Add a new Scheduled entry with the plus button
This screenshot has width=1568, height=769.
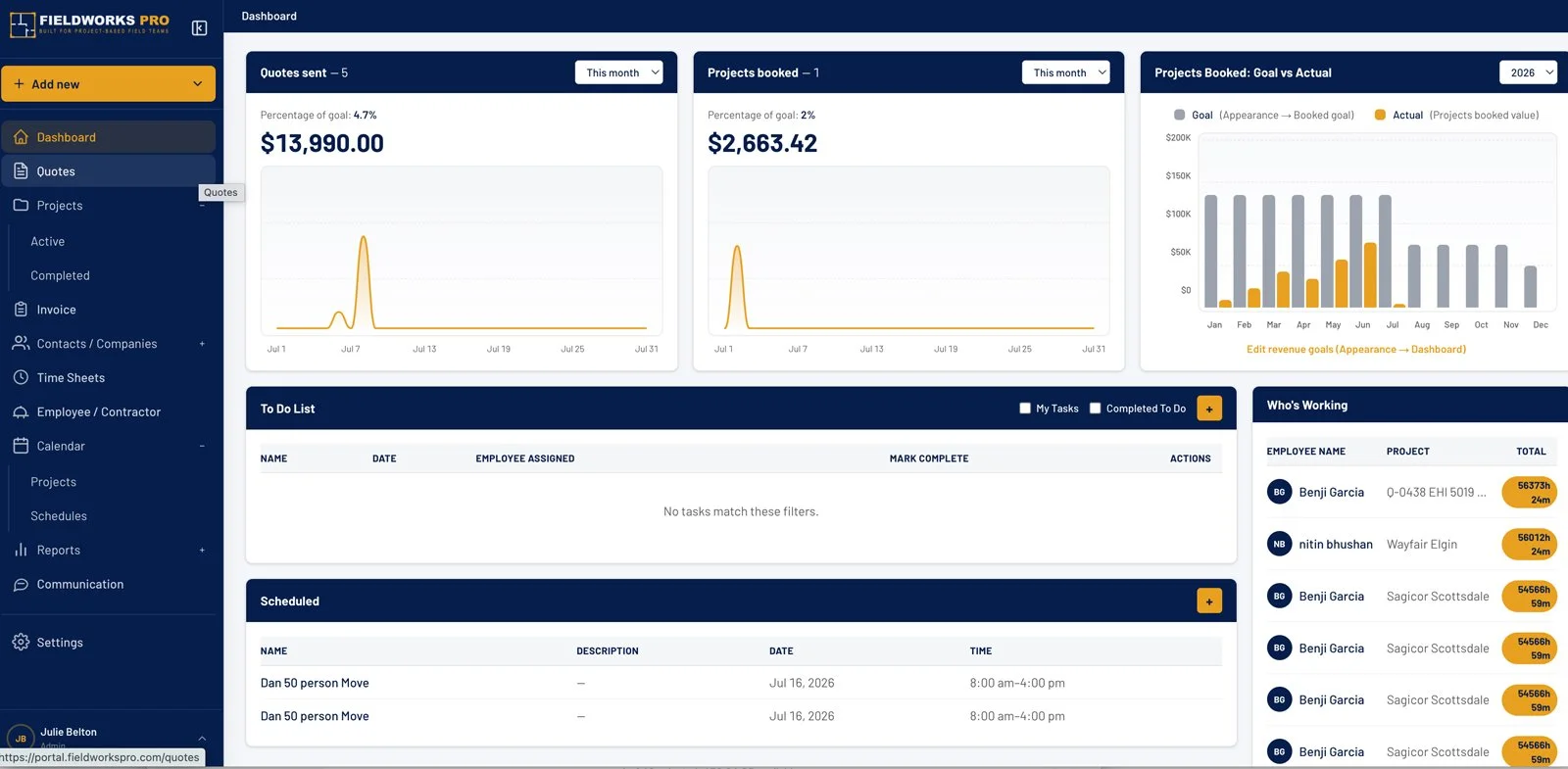point(1209,601)
